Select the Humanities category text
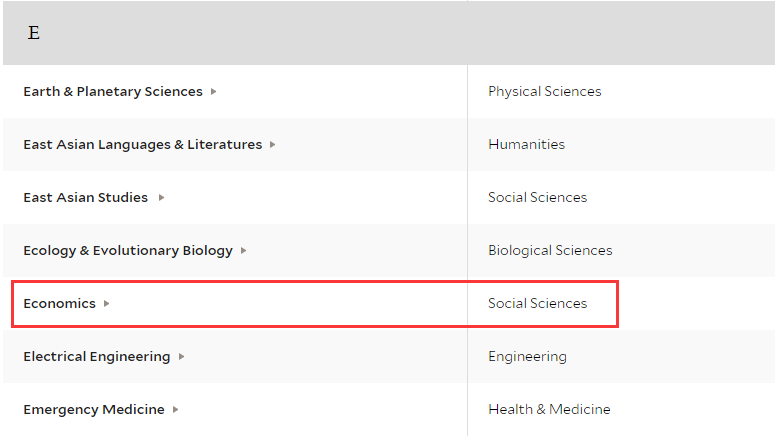The height and width of the screenshot is (436, 775). tap(526, 144)
